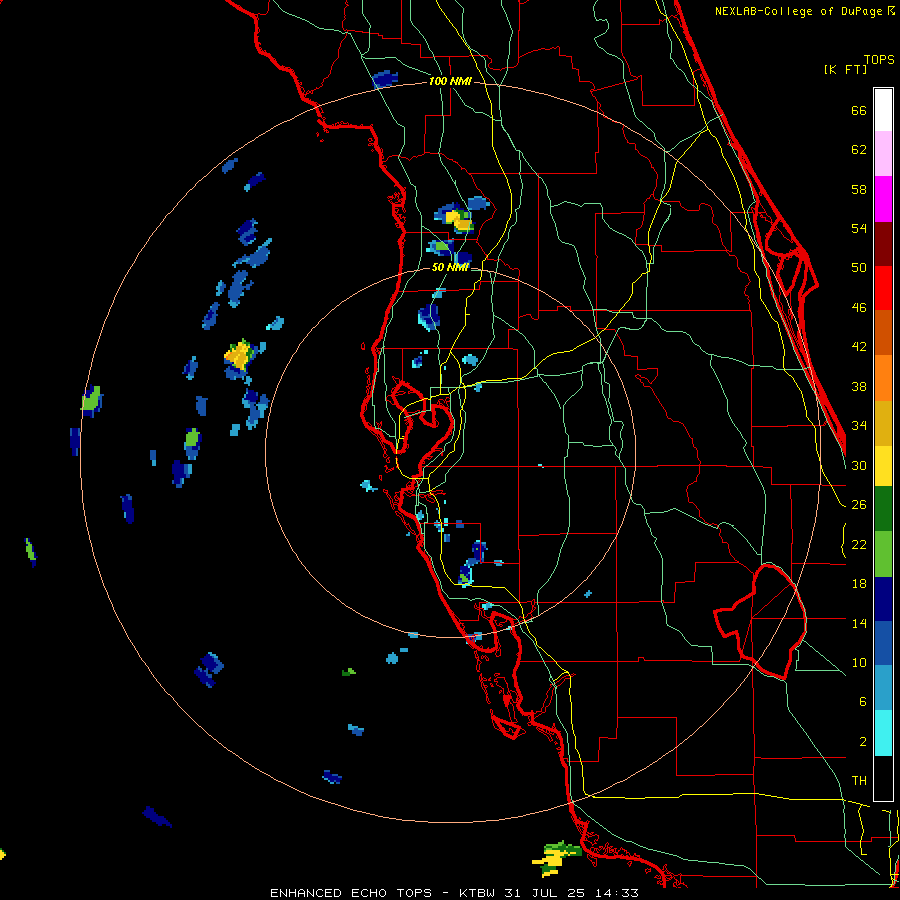Click the 66 value on the legend
Image resolution: width=900 pixels, height=900 pixels.
(x=859, y=111)
